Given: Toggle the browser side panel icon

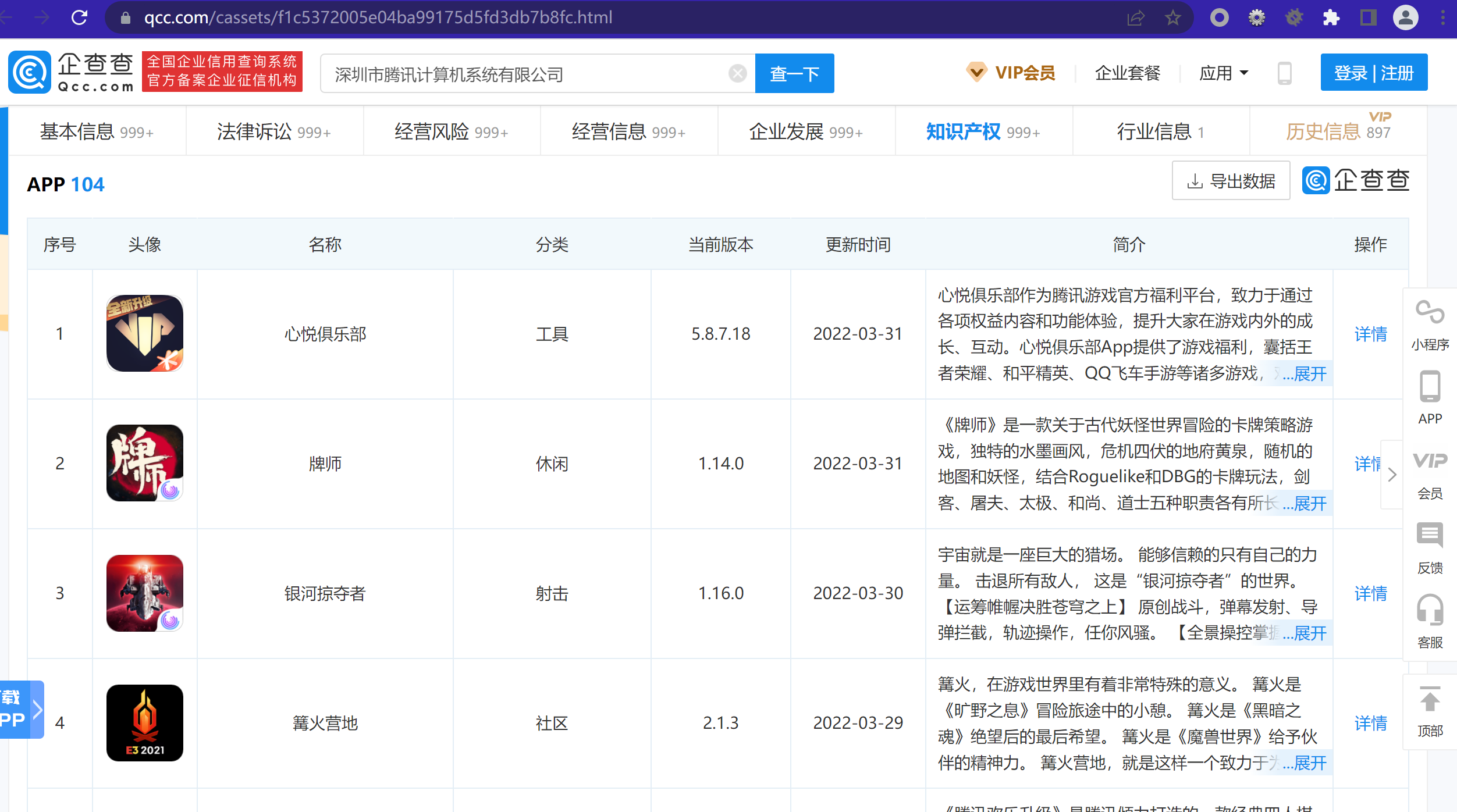Looking at the screenshot, I should click(x=1369, y=17).
